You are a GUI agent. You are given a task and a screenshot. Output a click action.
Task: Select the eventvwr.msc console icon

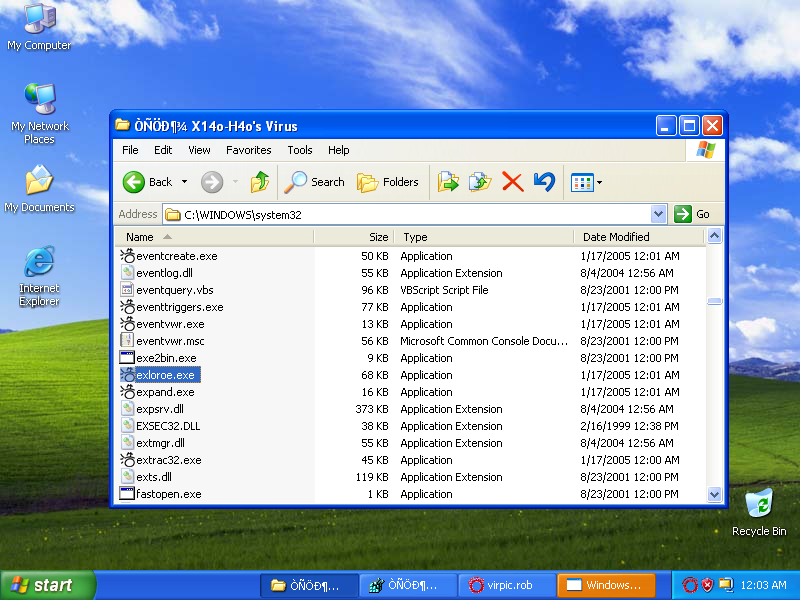click(127, 341)
